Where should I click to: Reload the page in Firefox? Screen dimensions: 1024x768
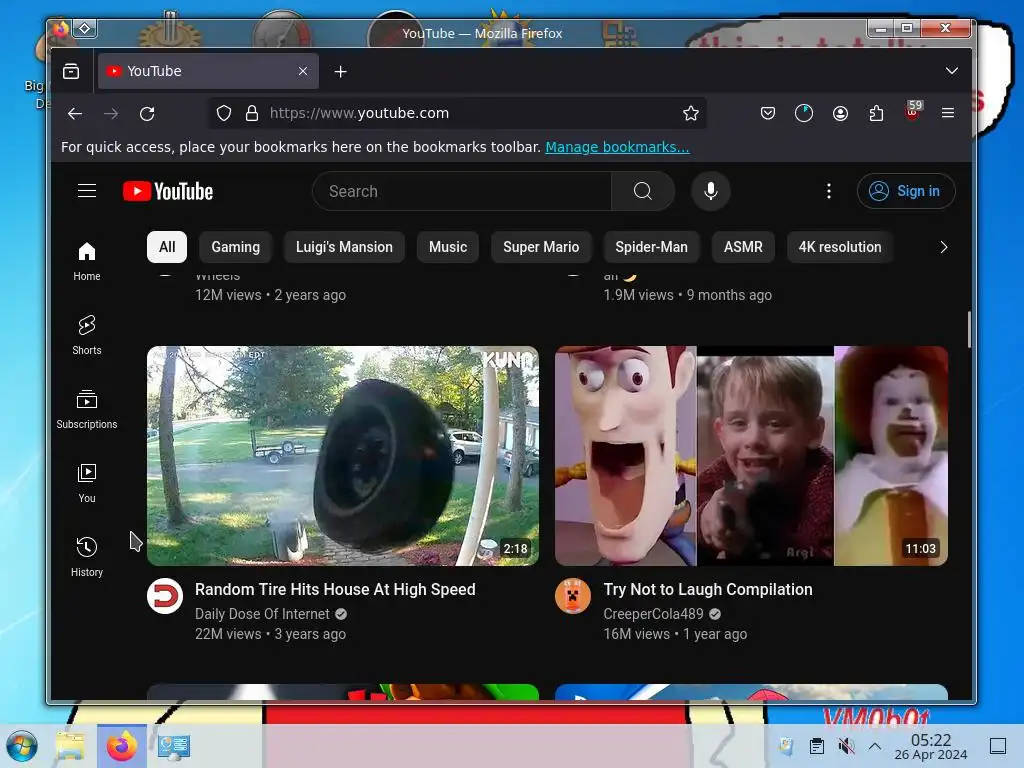pyautogui.click(x=147, y=114)
